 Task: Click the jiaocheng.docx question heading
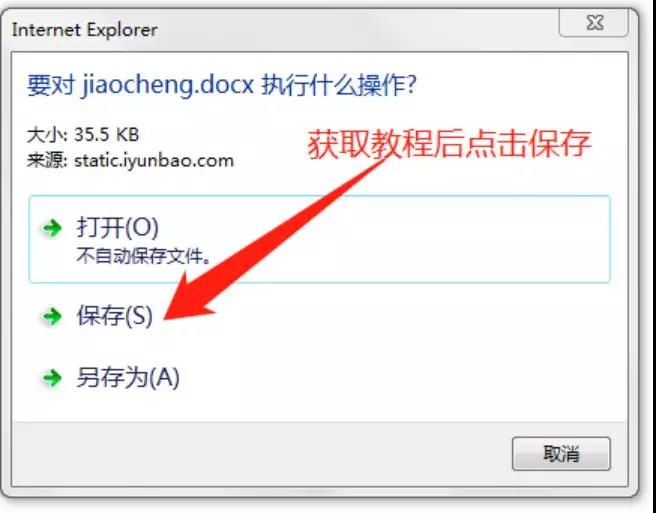(x=222, y=85)
